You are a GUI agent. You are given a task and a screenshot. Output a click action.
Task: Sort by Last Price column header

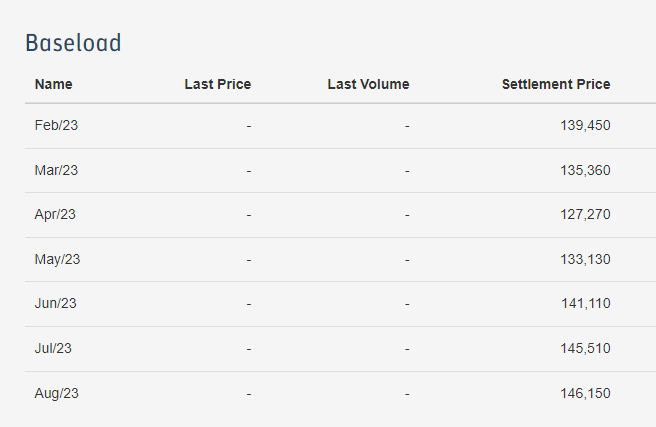218,84
